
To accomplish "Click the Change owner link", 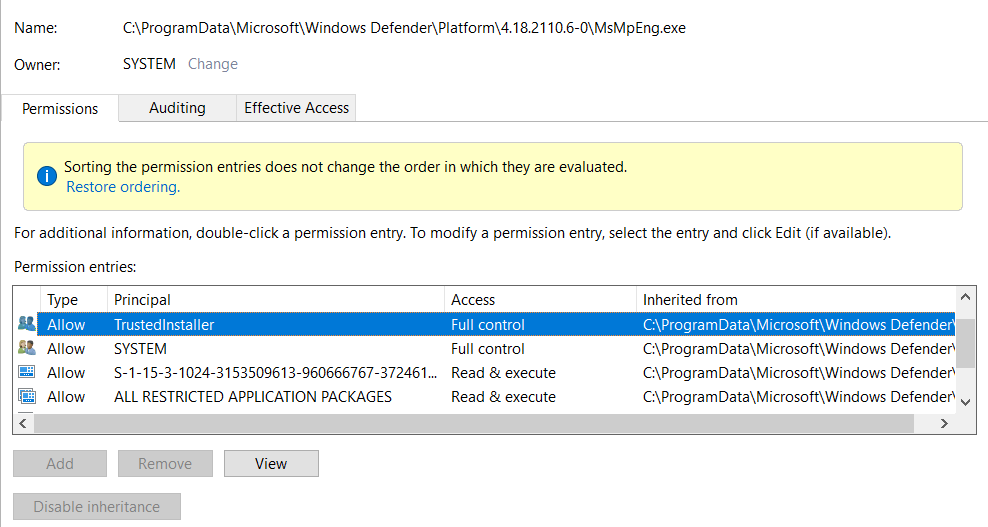I will (x=213, y=64).
